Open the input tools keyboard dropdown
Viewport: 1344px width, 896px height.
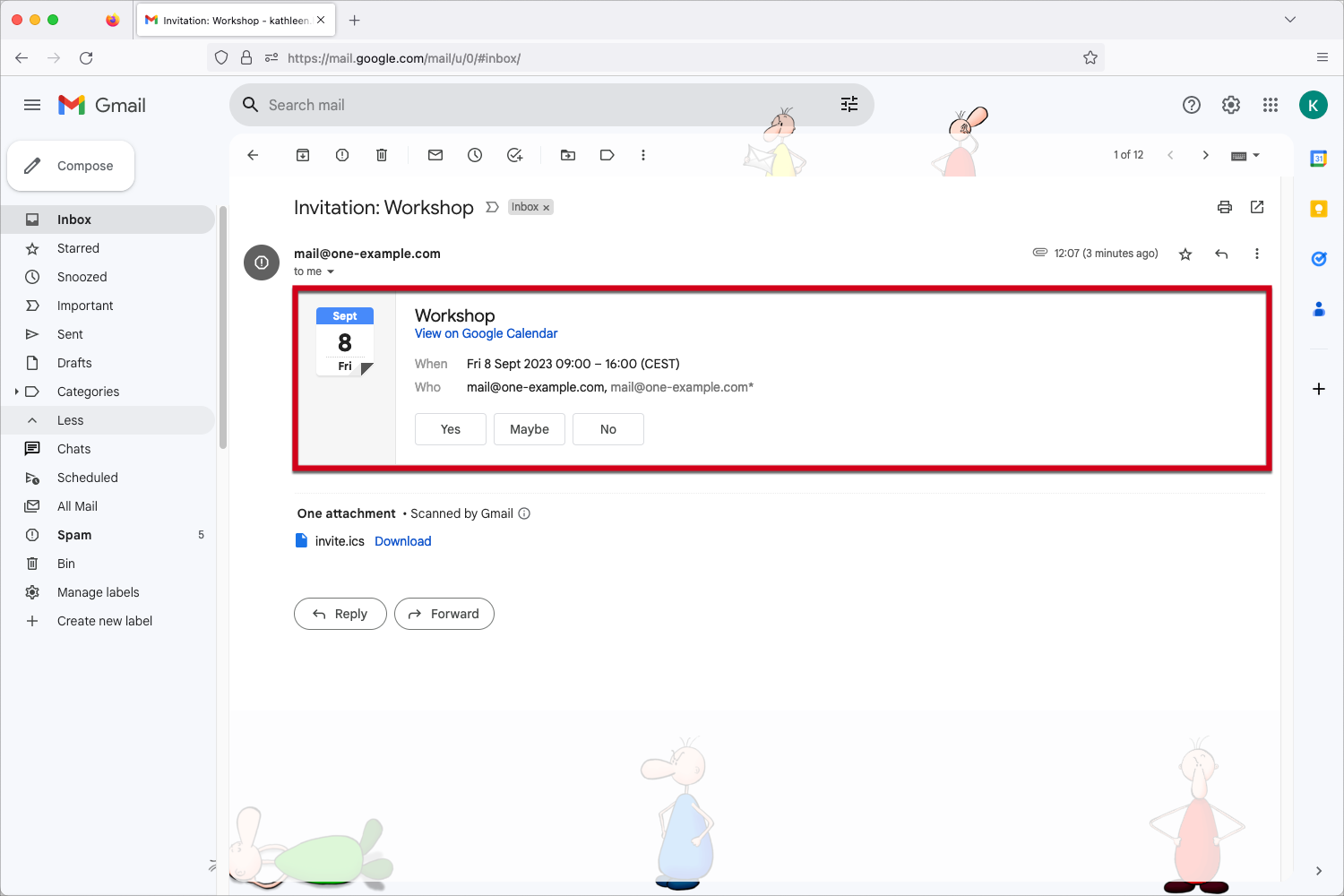tap(1245, 154)
